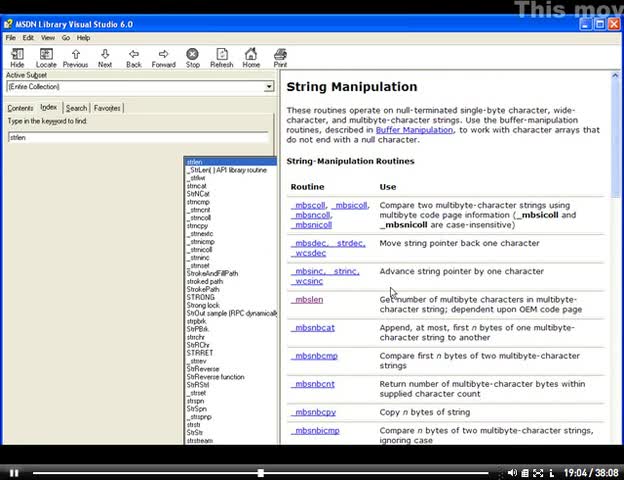This screenshot has width=624, height=480.
Task: Open the Help menu
Action: click(x=84, y=38)
